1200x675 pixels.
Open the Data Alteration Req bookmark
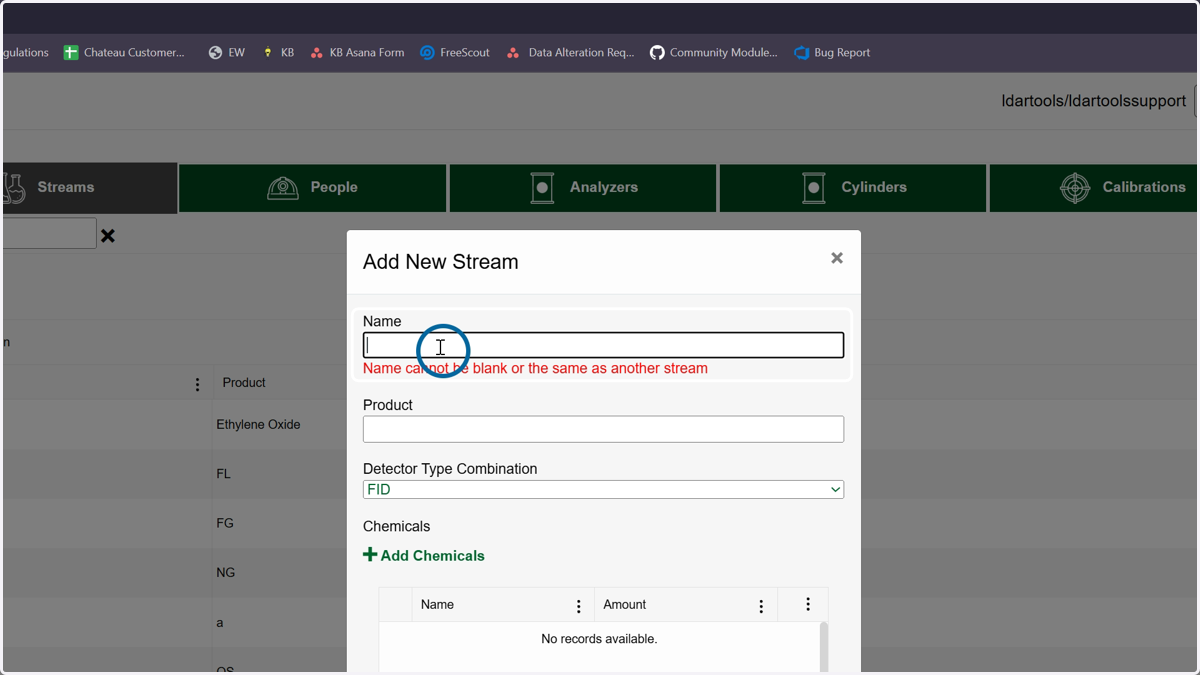click(570, 53)
